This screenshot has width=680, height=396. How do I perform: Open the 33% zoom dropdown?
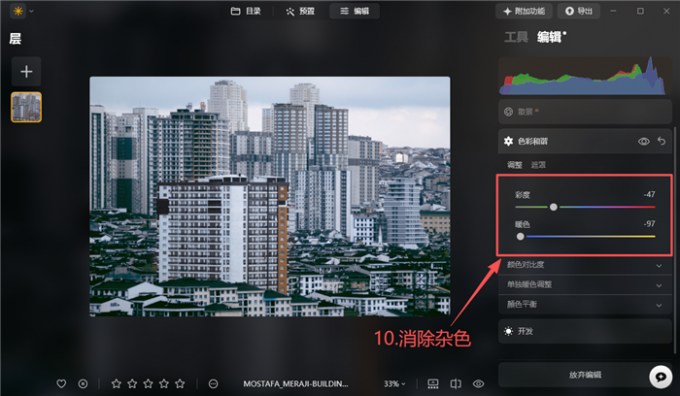394,384
